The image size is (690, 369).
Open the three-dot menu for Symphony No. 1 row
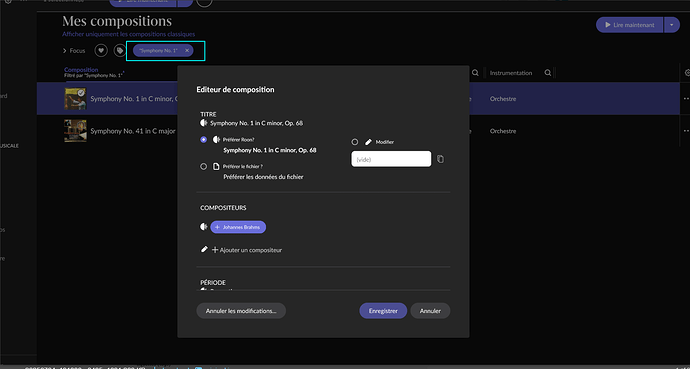coord(686,99)
